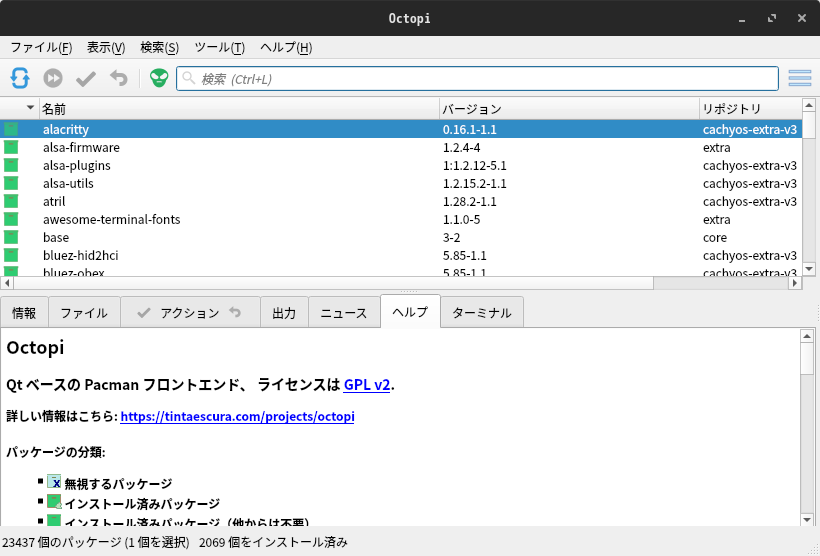
Task: Select the alsa-utils package name
Action: [x=69, y=183]
